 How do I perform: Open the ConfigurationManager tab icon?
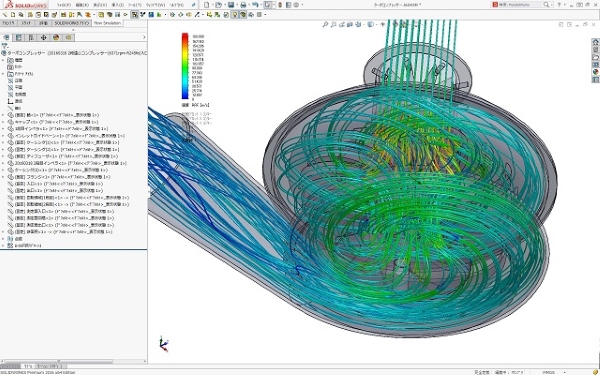click(31, 38)
